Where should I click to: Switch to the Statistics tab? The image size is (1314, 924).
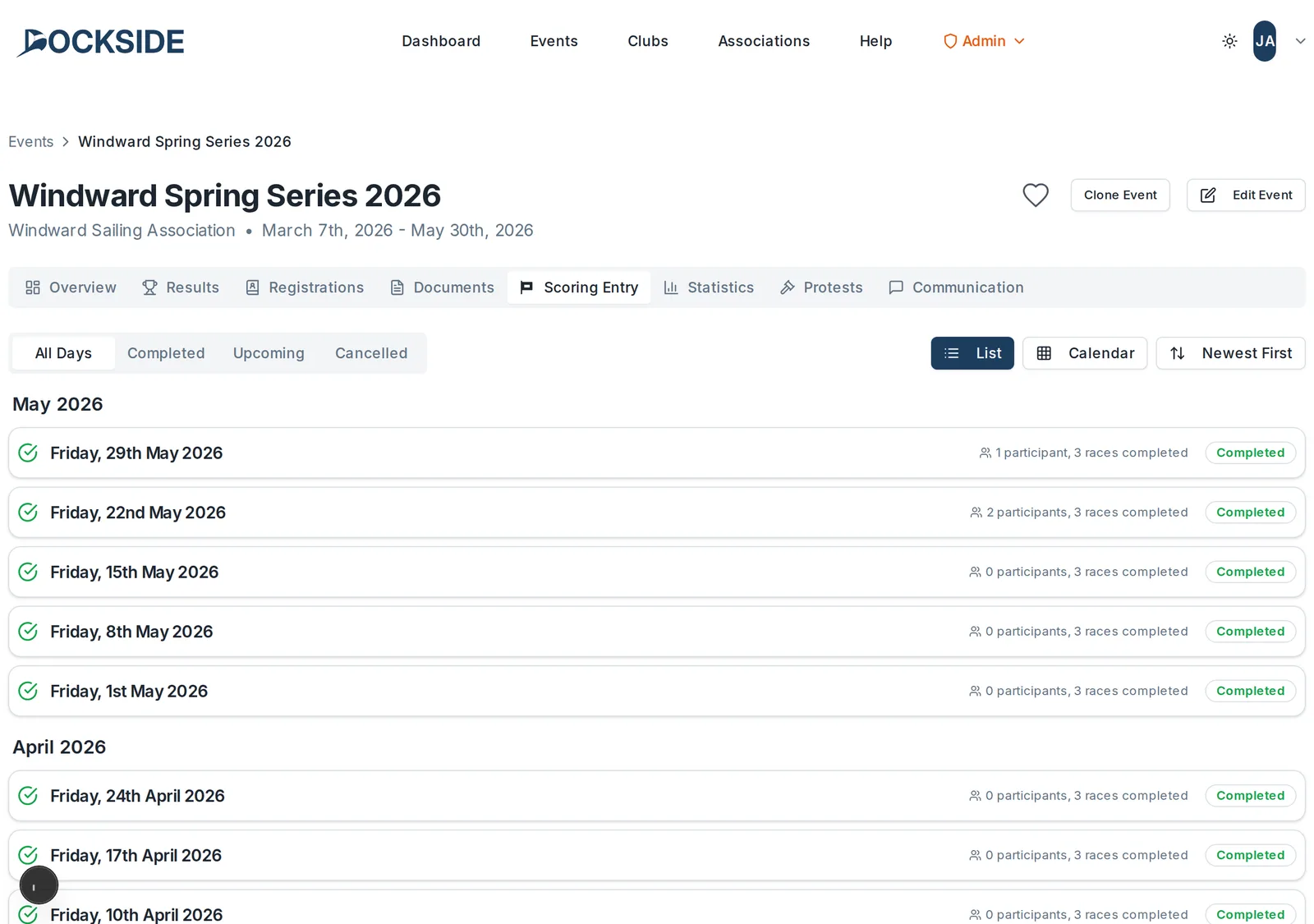pyautogui.click(x=709, y=287)
